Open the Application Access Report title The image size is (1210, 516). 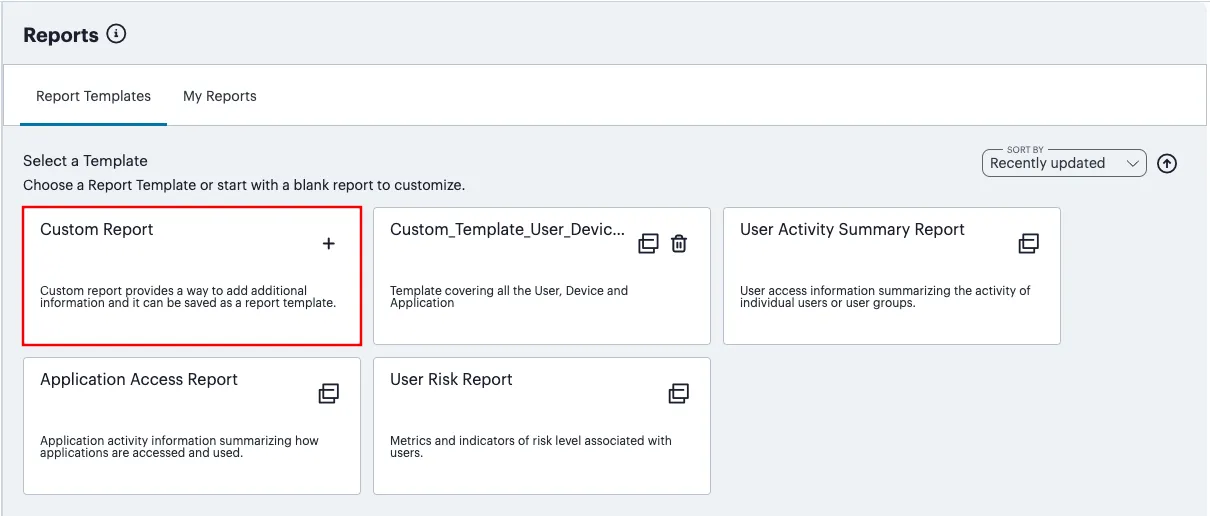tap(139, 379)
